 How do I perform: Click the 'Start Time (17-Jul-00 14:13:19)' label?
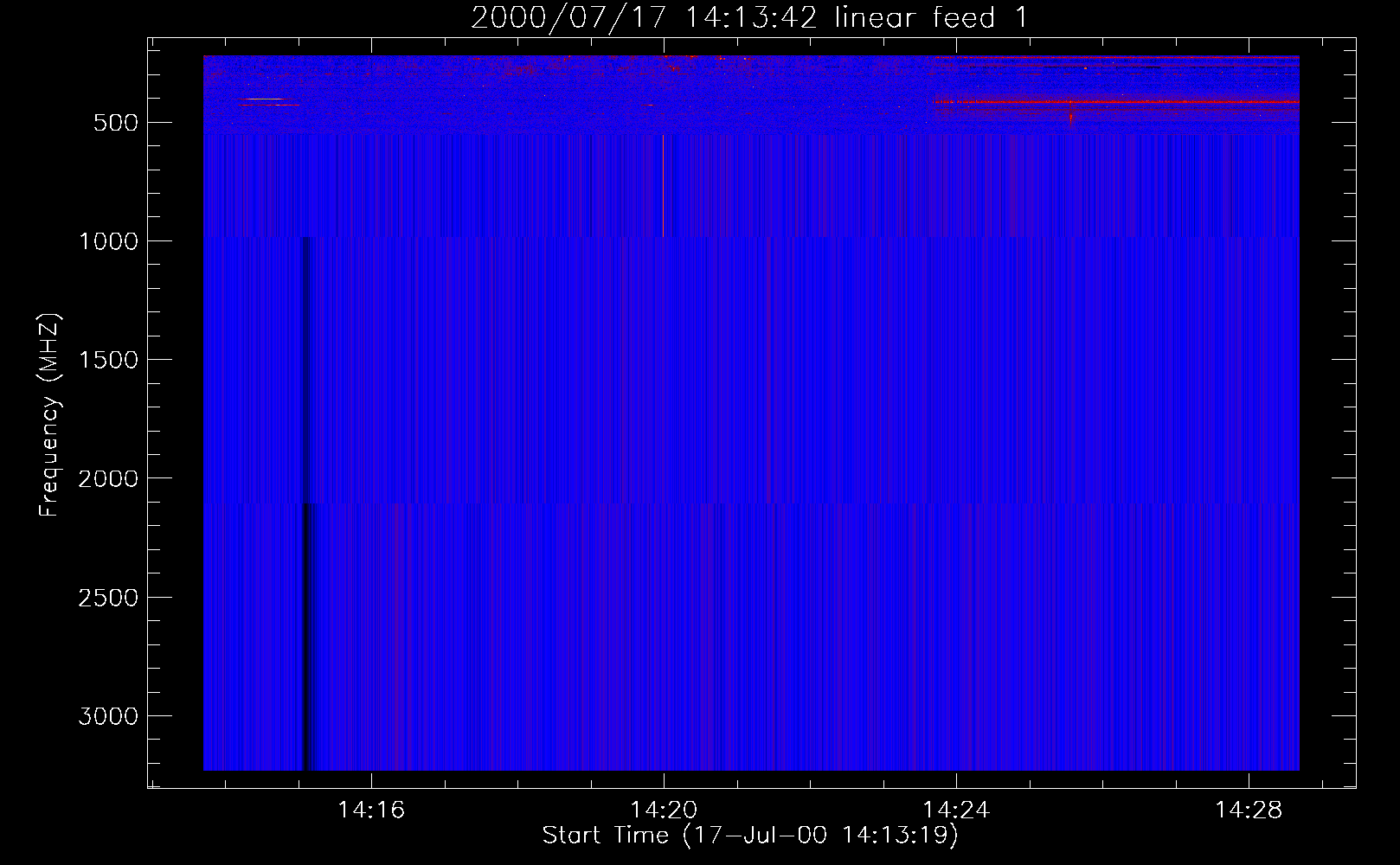coord(750,836)
